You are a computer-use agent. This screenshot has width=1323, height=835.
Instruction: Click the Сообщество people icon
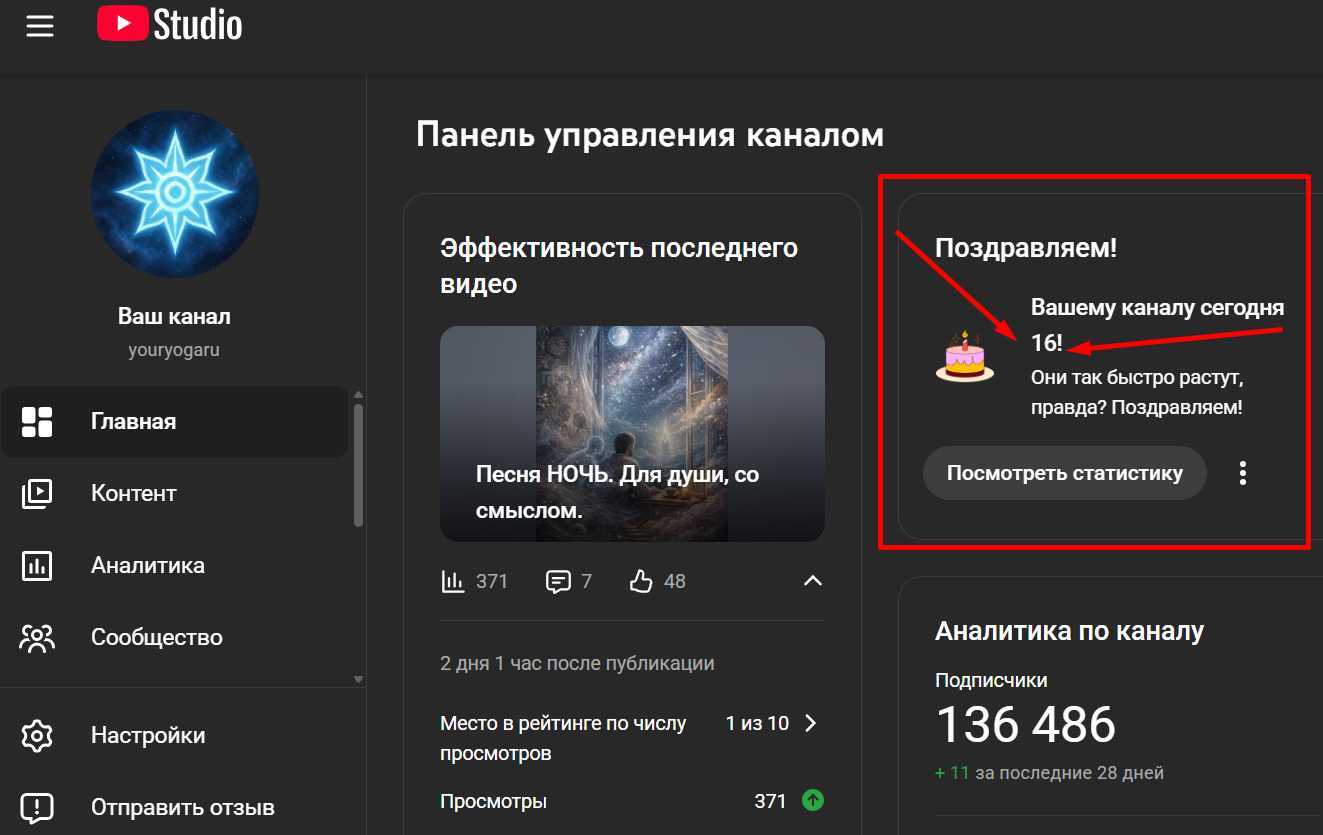tap(37, 637)
